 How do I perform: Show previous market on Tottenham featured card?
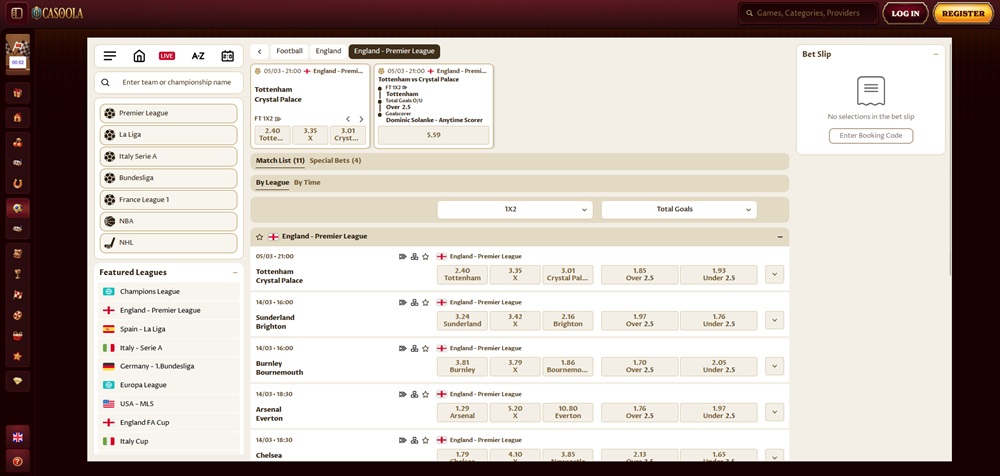click(348, 119)
